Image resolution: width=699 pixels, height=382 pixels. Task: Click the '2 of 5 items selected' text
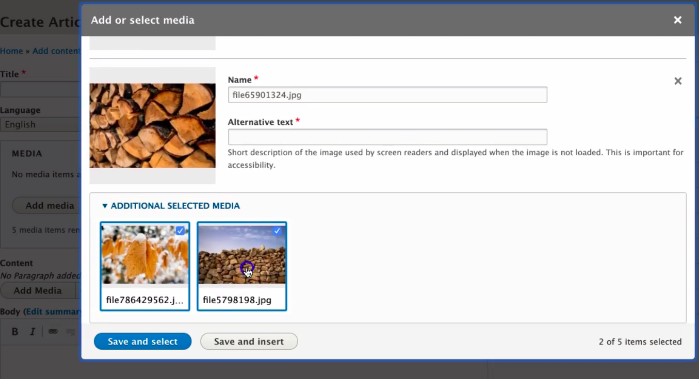click(640, 342)
